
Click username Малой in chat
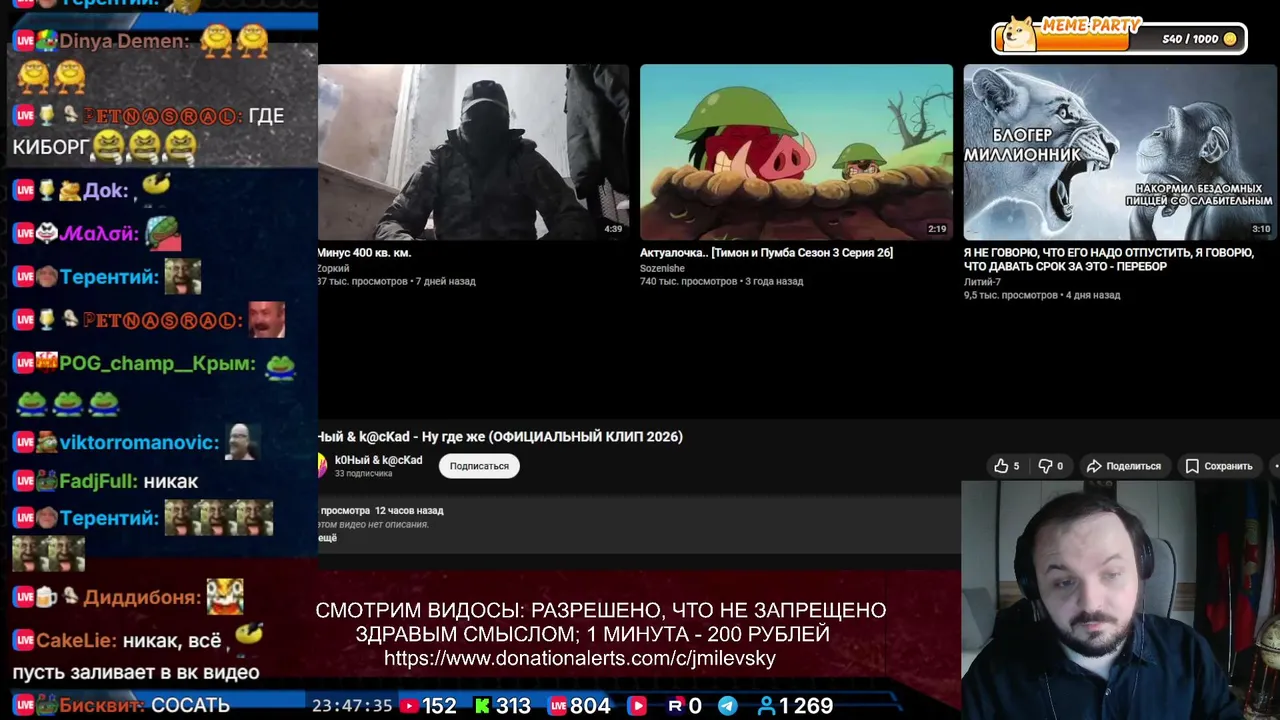coord(98,233)
